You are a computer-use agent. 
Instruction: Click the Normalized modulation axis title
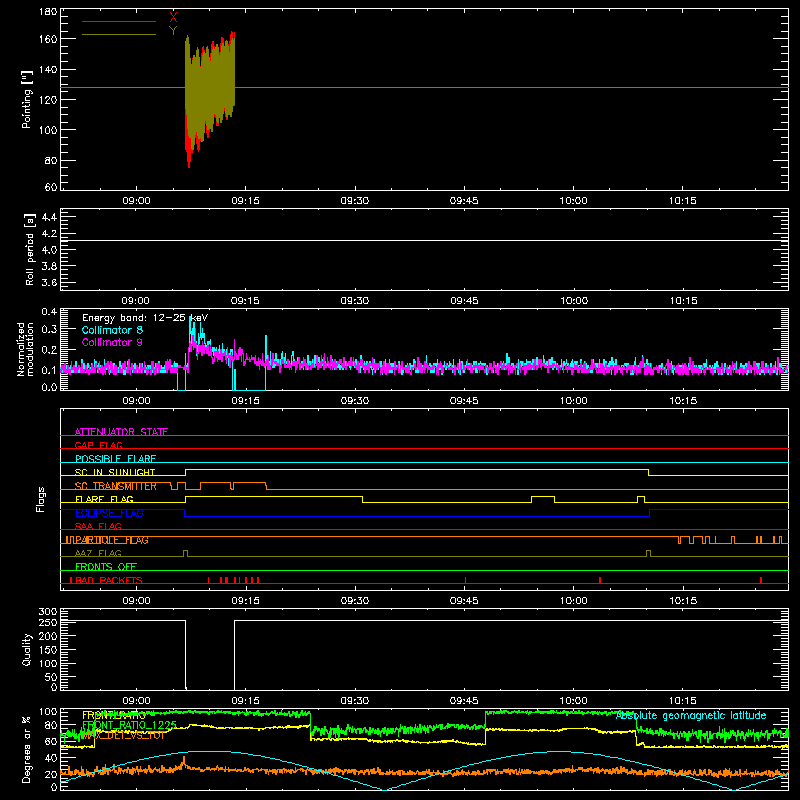point(25,349)
